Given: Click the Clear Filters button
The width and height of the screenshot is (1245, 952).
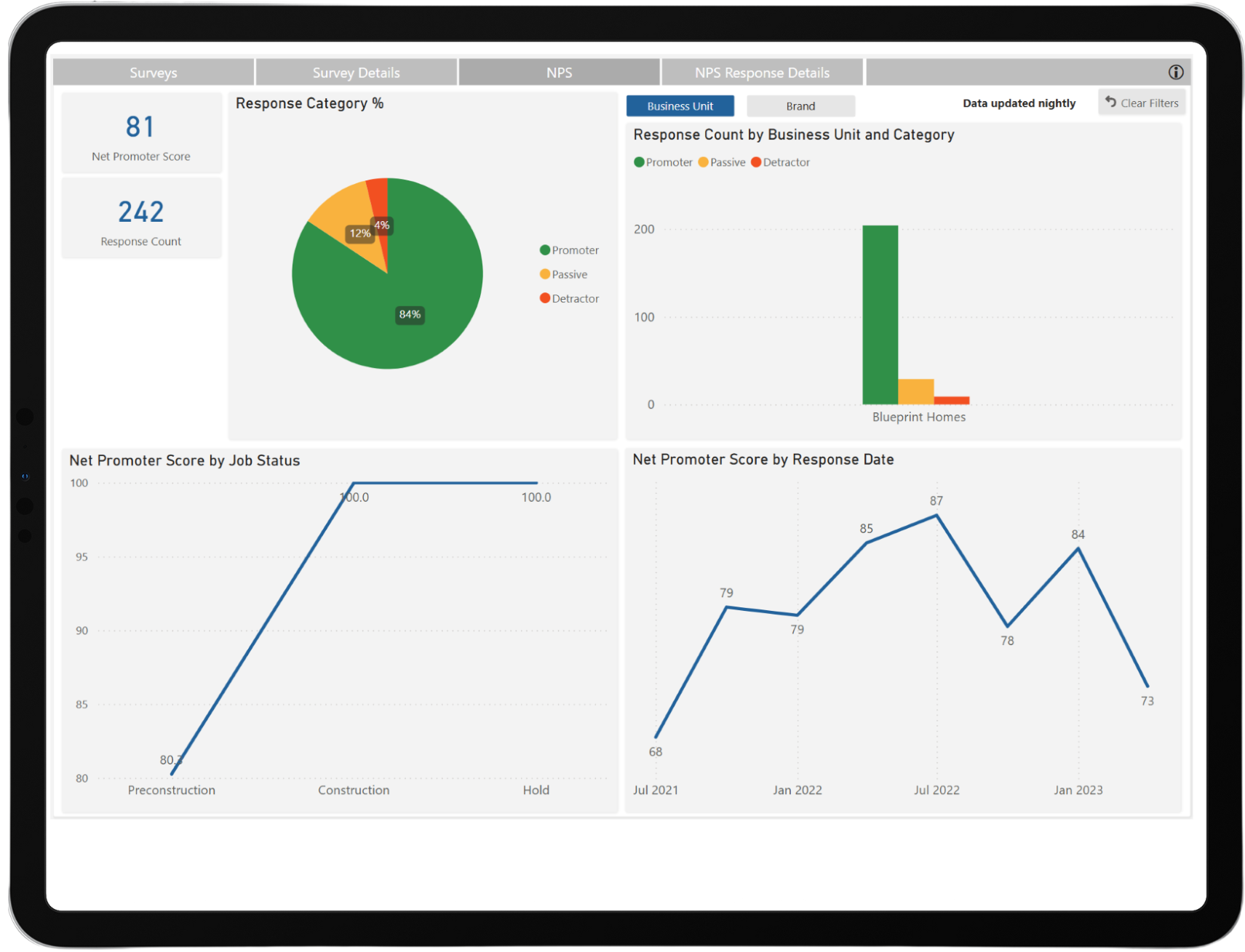Looking at the screenshot, I should coord(1142,103).
